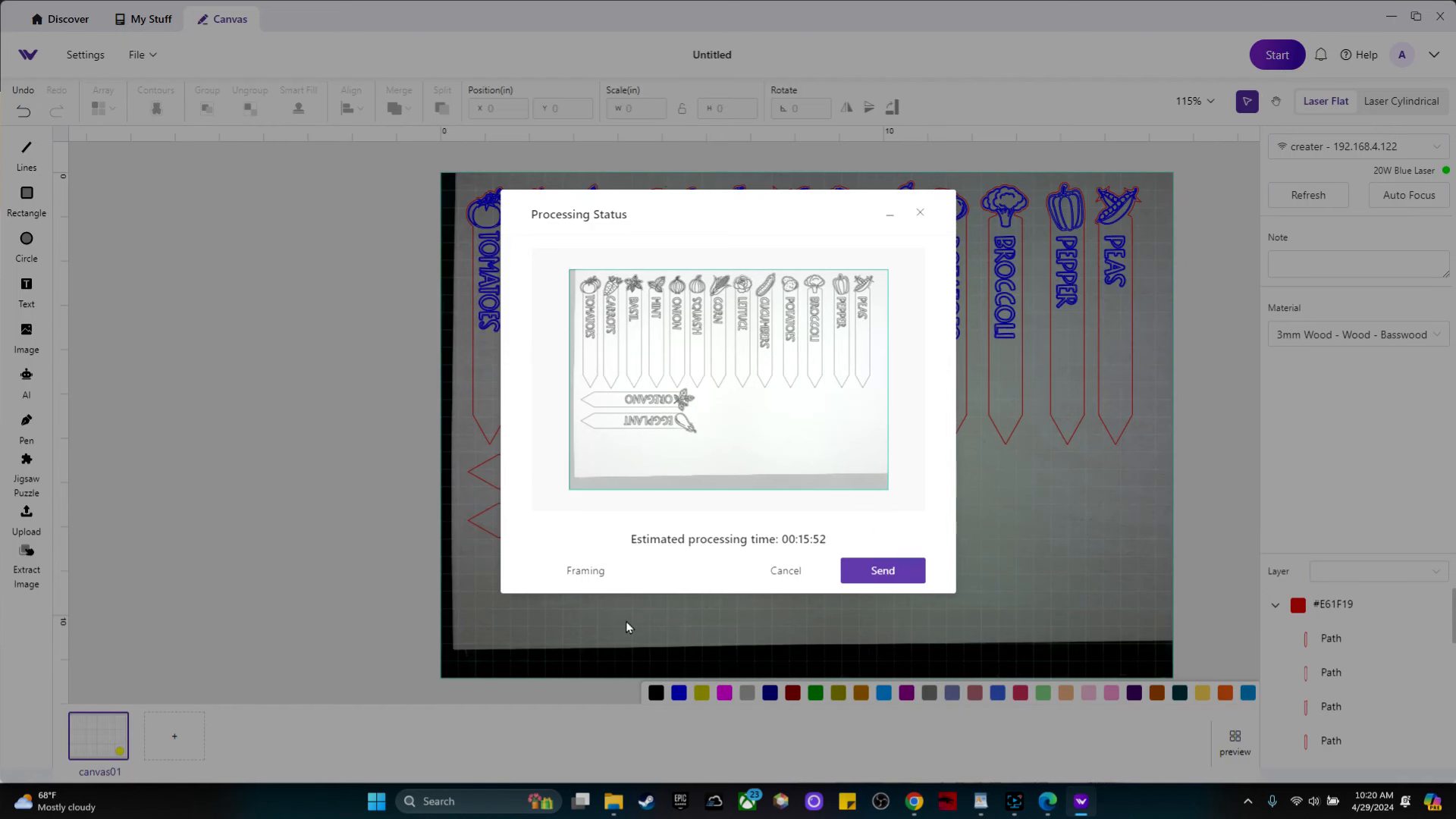Image resolution: width=1456 pixels, height=819 pixels.
Task: Click the Undo arrow icon
Action: (24, 111)
